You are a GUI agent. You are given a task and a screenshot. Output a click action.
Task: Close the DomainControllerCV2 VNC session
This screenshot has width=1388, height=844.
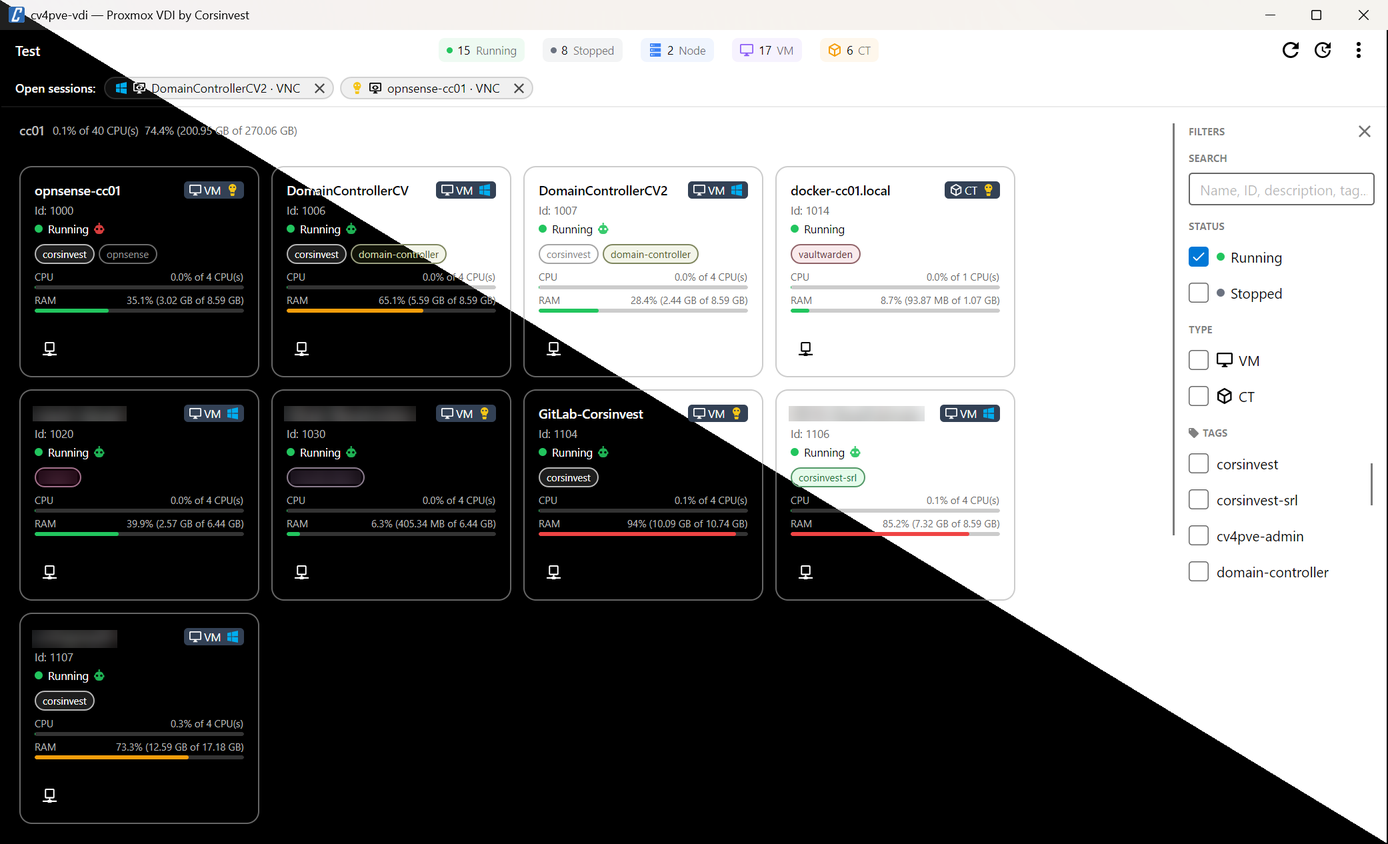coord(319,88)
